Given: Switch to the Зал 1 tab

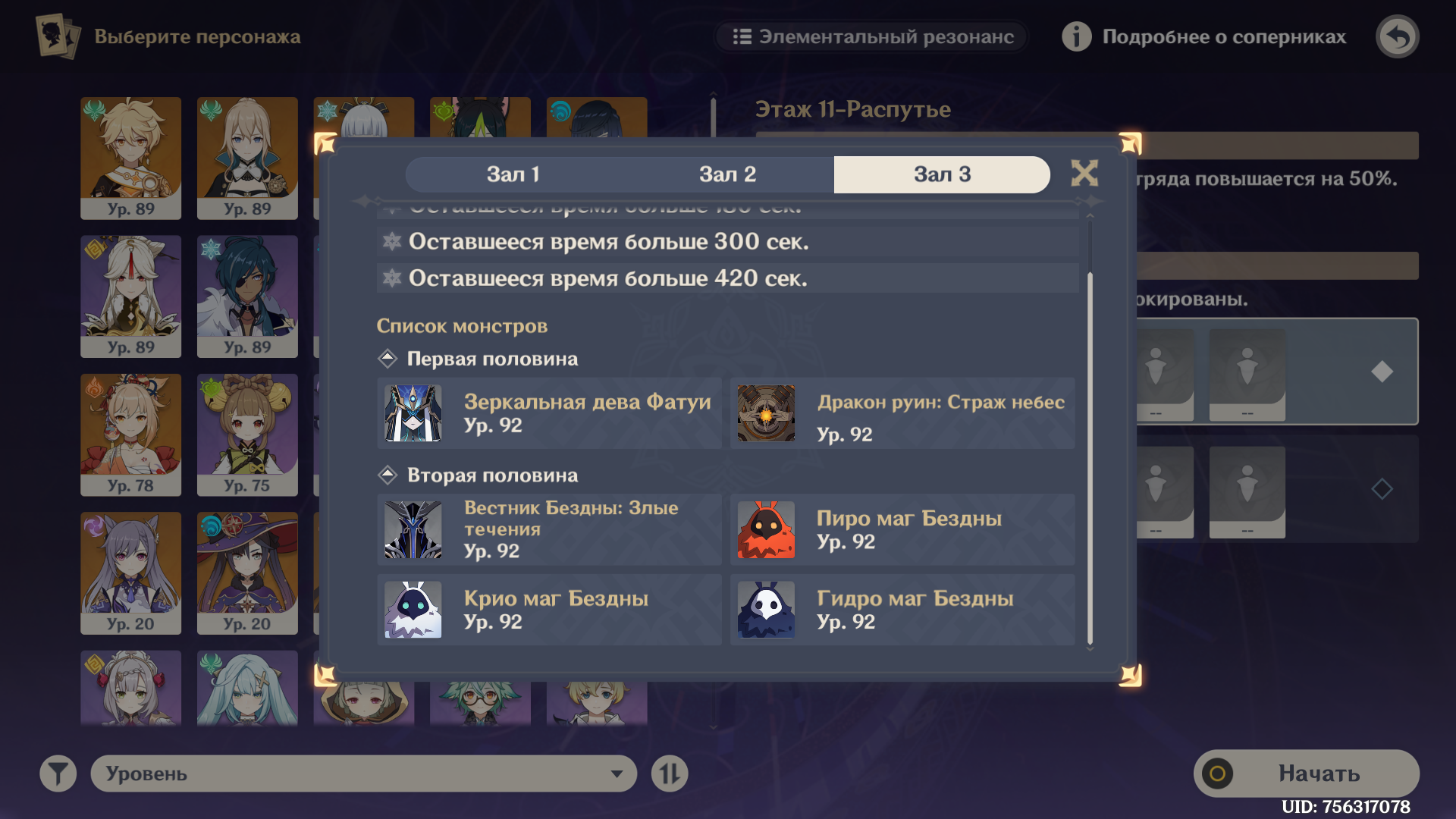Looking at the screenshot, I should 513,174.
